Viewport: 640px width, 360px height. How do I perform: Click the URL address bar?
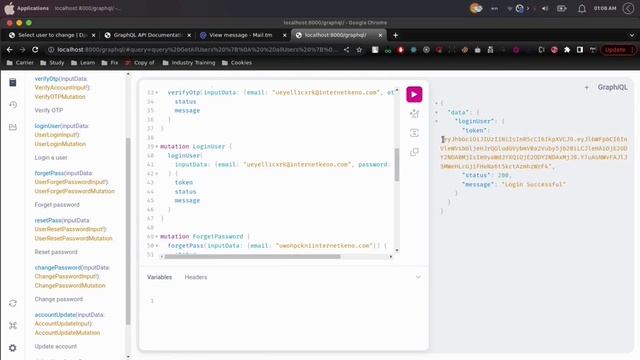196,49
